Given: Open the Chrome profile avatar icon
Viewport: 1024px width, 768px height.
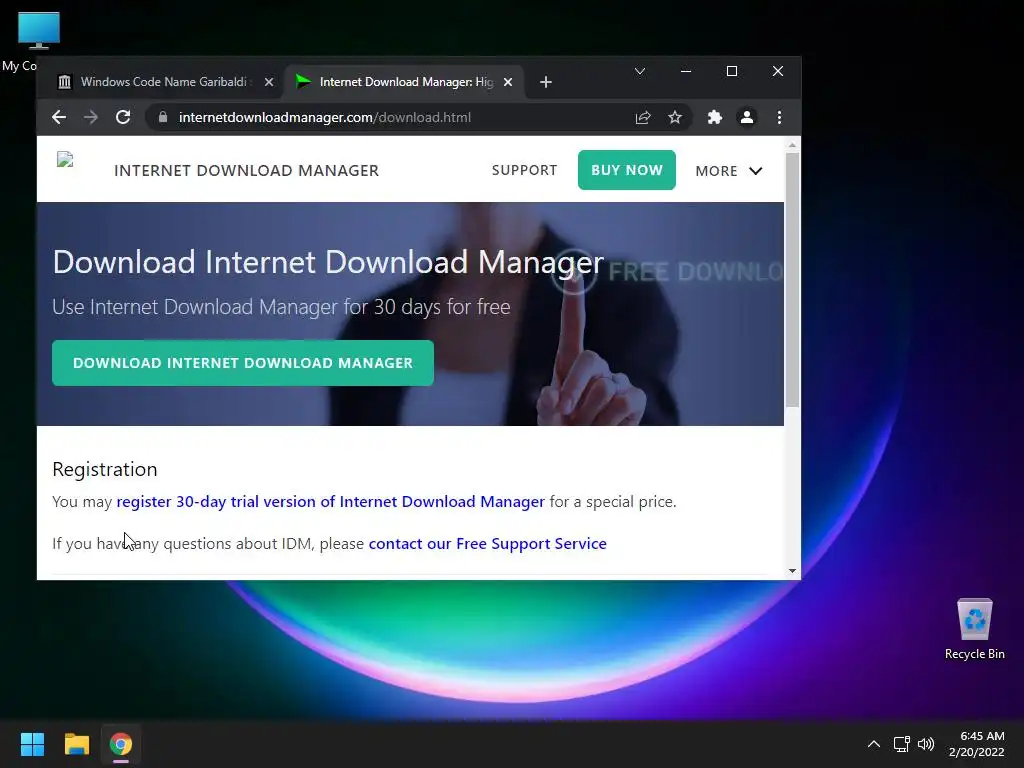Looking at the screenshot, I should click(x=746, y=118).
